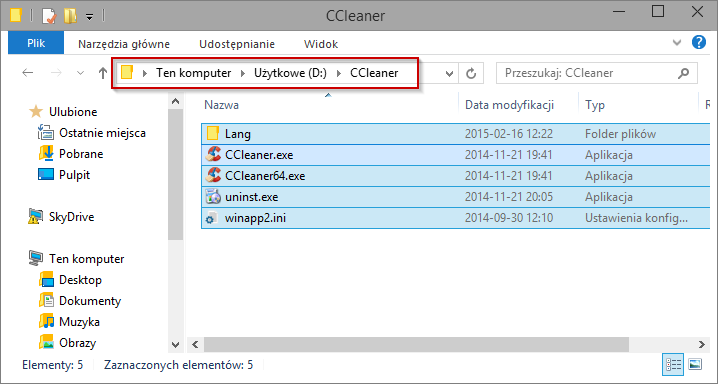Go back with the left arrow

click(x=28, y=73)
